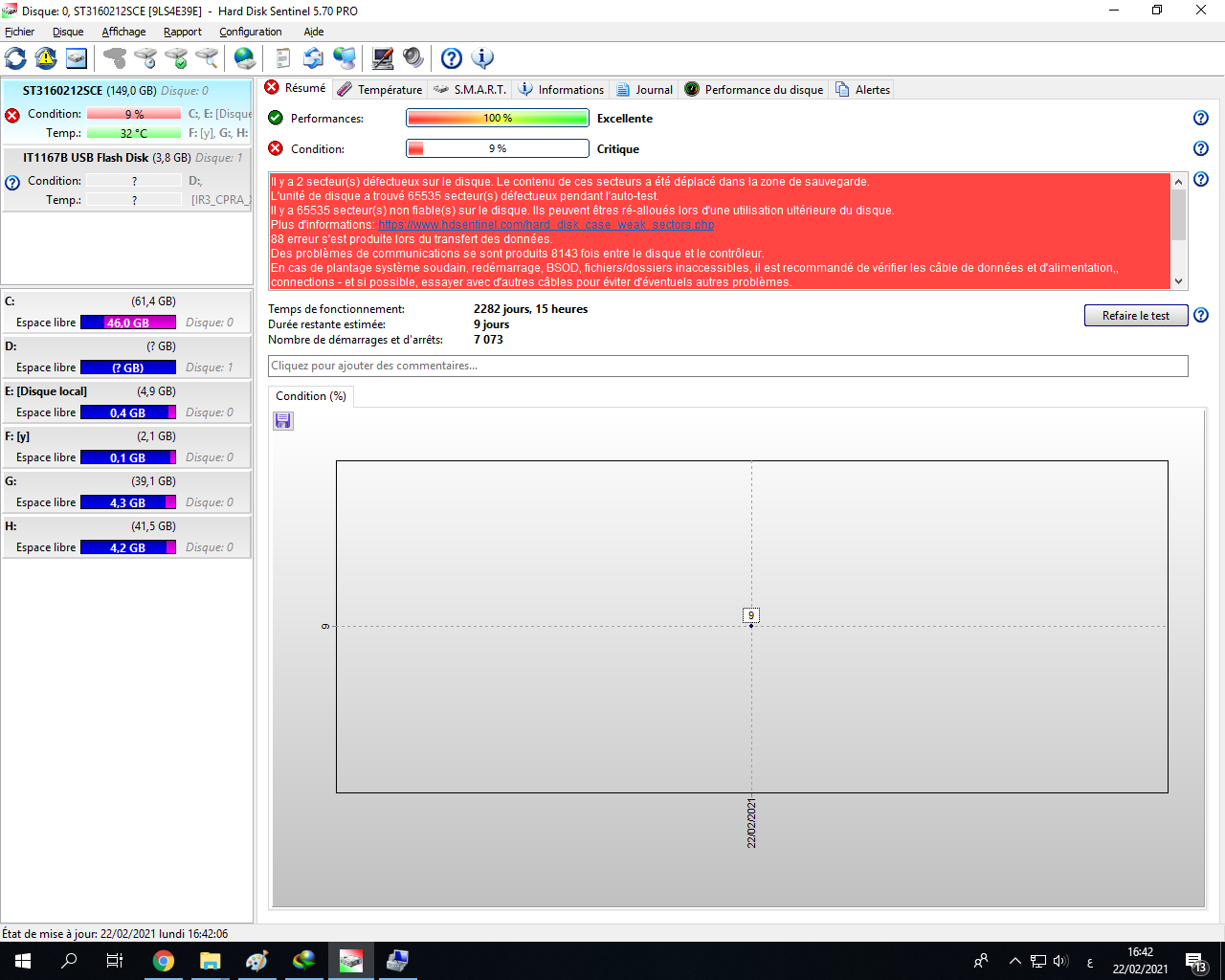This screenshot has width=1225, height=980.
Task: Click the blue question mark help toolbar icon
Action: [x=452, y=58]
